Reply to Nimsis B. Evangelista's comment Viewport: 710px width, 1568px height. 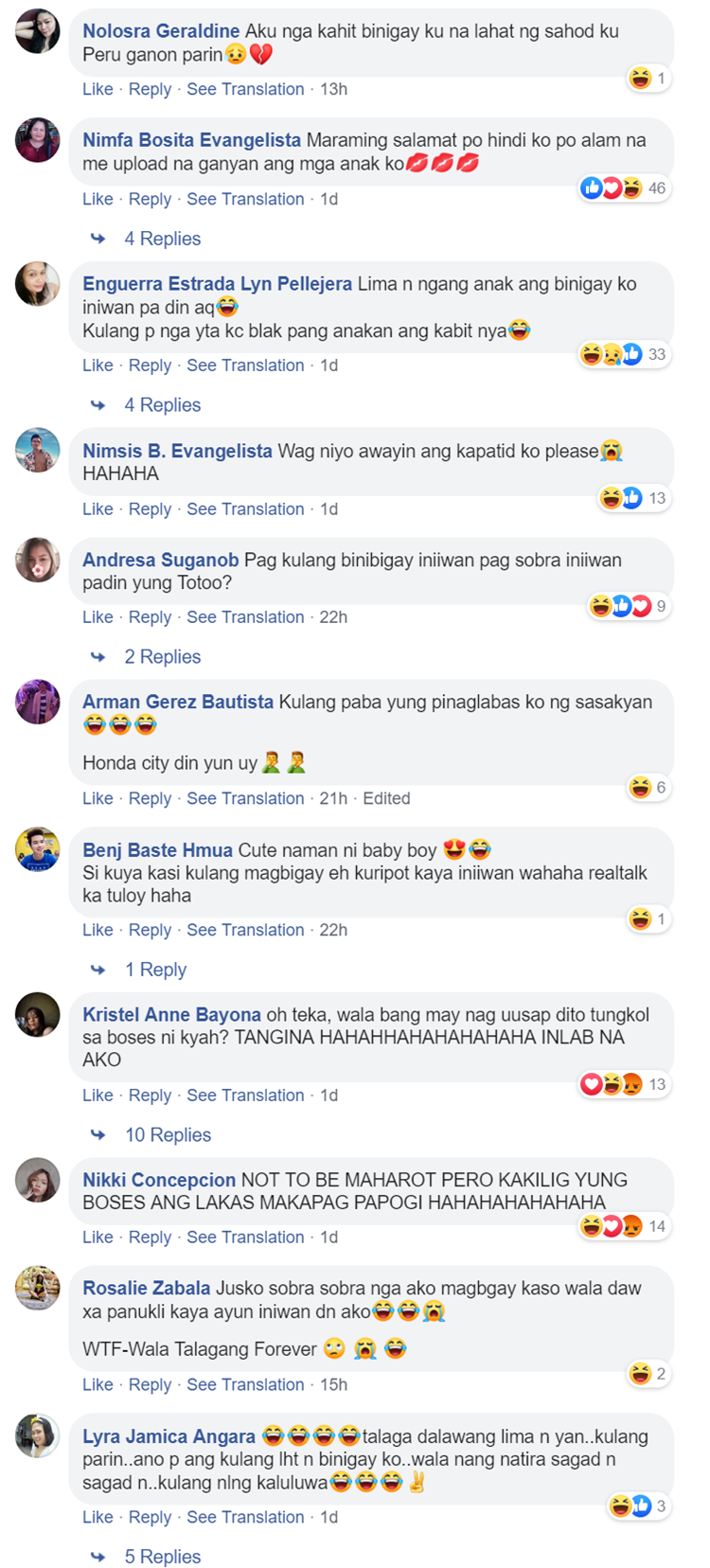(x=150, y=508)
